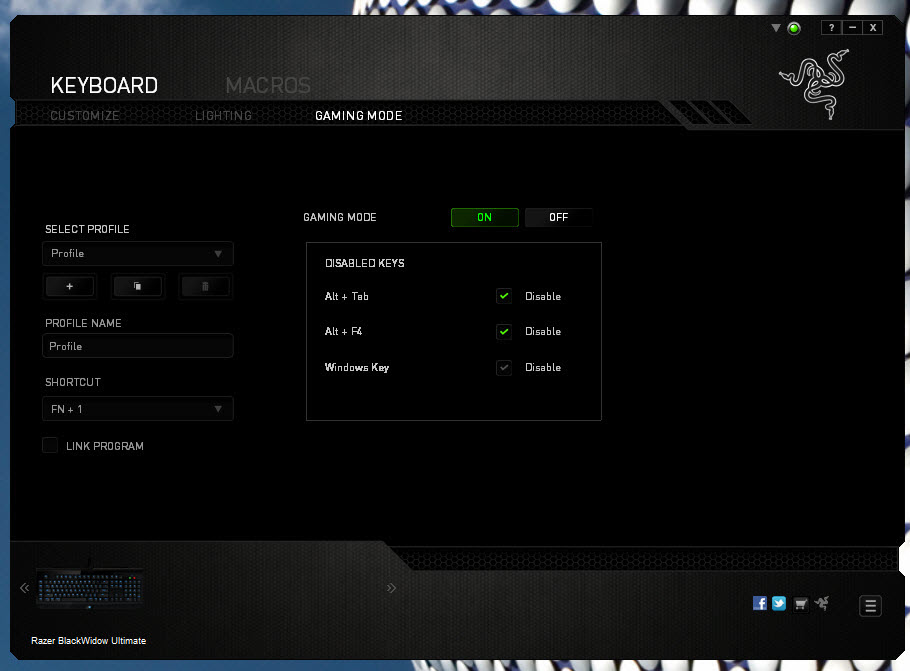The image size is (910, 671).
Task: Turn Gaming Mode OFF
Action: click(558, 217)
